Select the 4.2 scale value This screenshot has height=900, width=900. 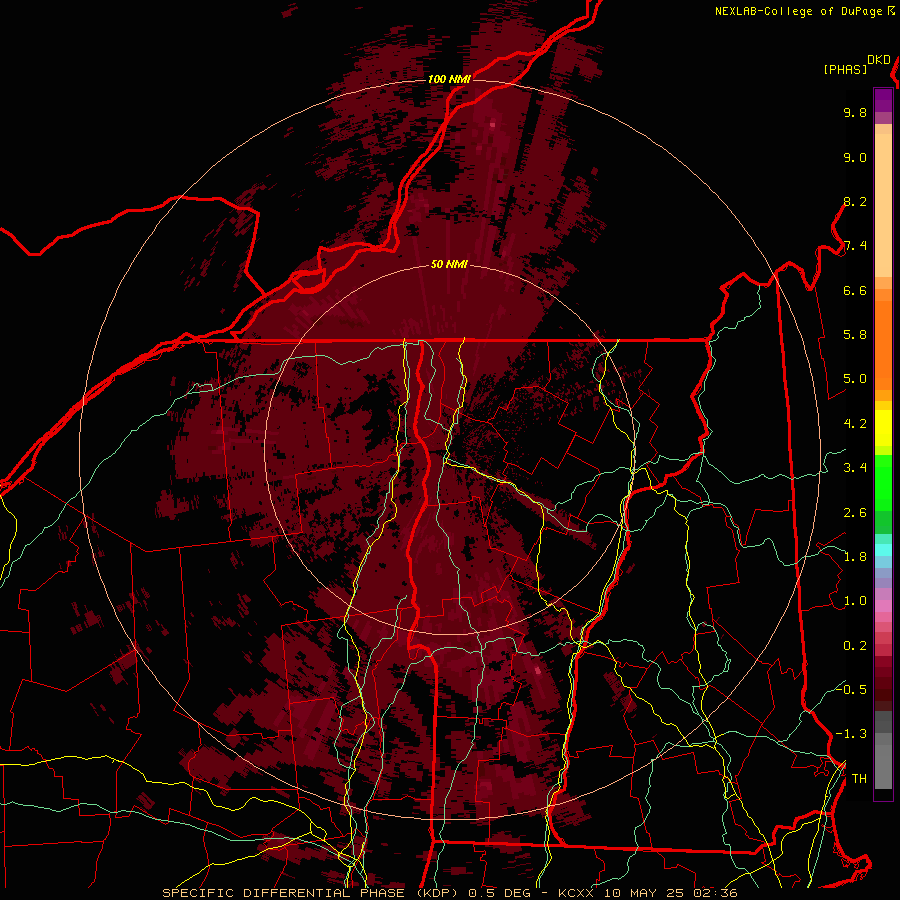click(855, 424)
